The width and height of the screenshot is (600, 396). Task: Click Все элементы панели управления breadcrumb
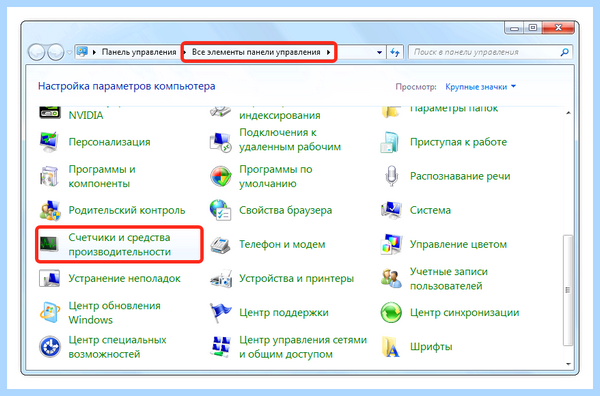[x=256, y=52]
